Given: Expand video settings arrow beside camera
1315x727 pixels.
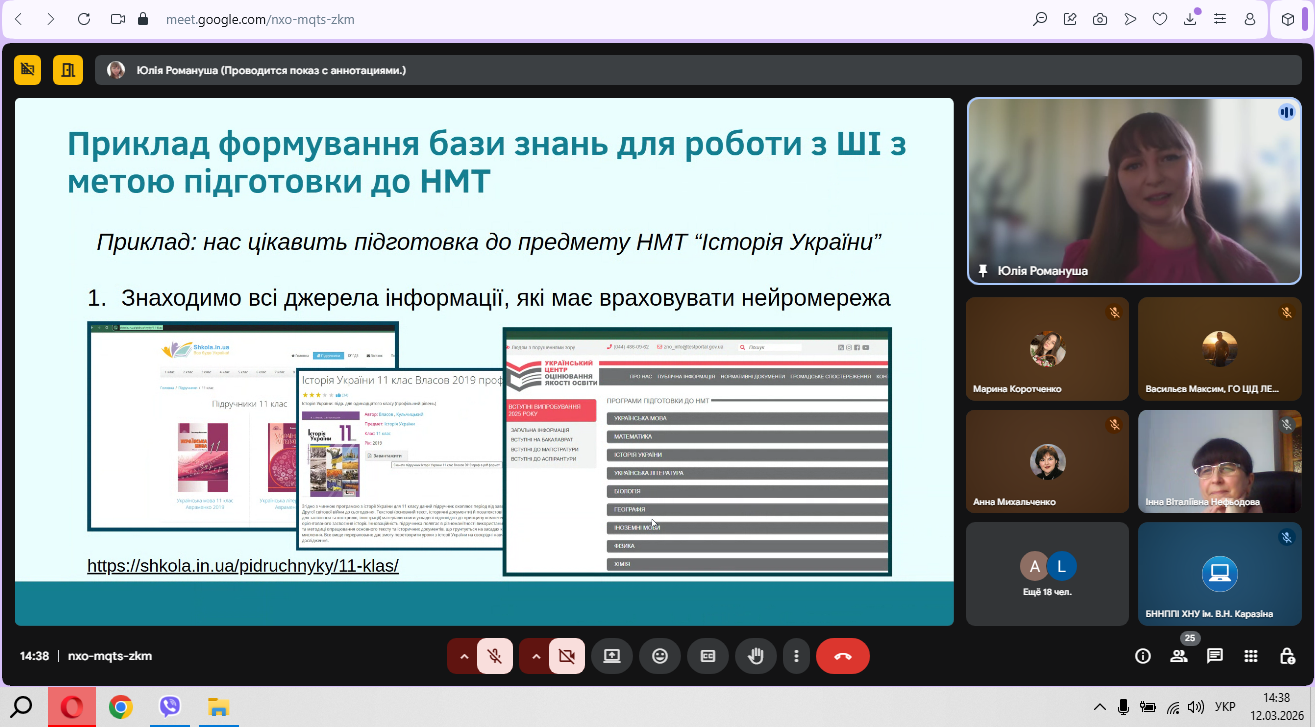Looking at the screenshot, I should 536,656.
